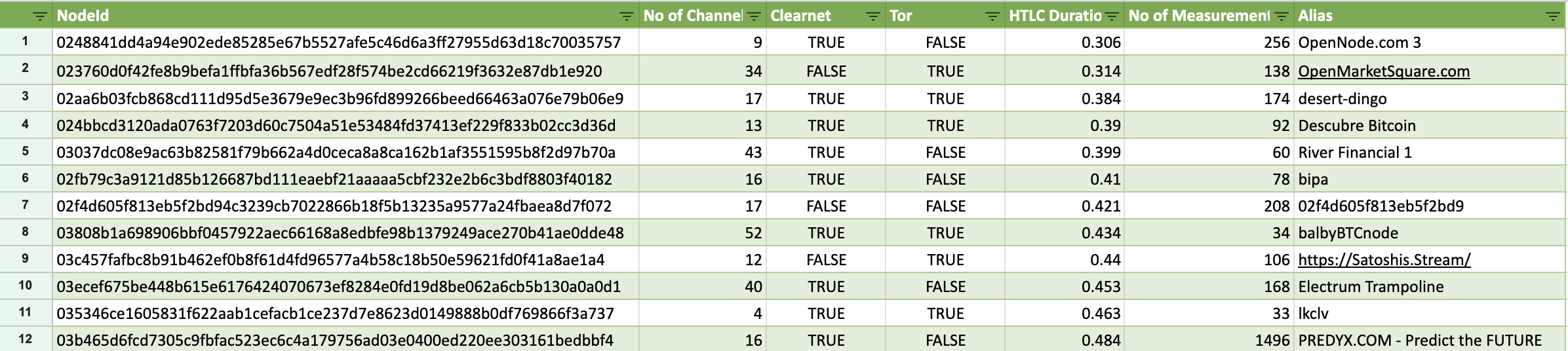The image size is (1568, 351).
Task: Click the row-number column filter icon
Action: (x=40, y=16)
